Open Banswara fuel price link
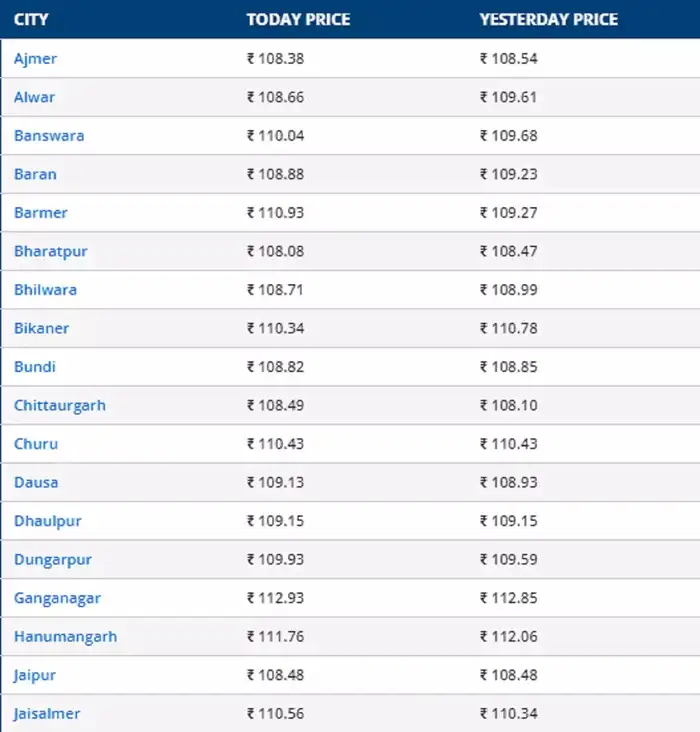 coord(49,136)
